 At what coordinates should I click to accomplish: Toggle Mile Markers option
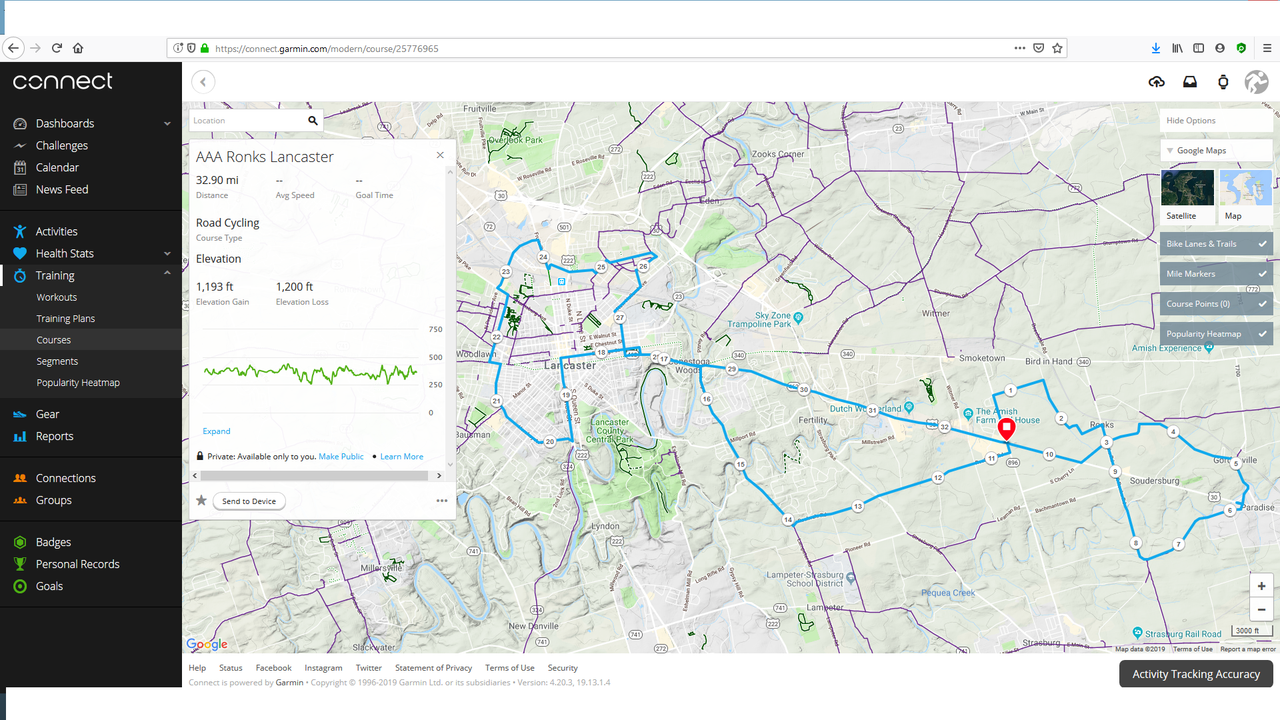[x=1217, y=274]
